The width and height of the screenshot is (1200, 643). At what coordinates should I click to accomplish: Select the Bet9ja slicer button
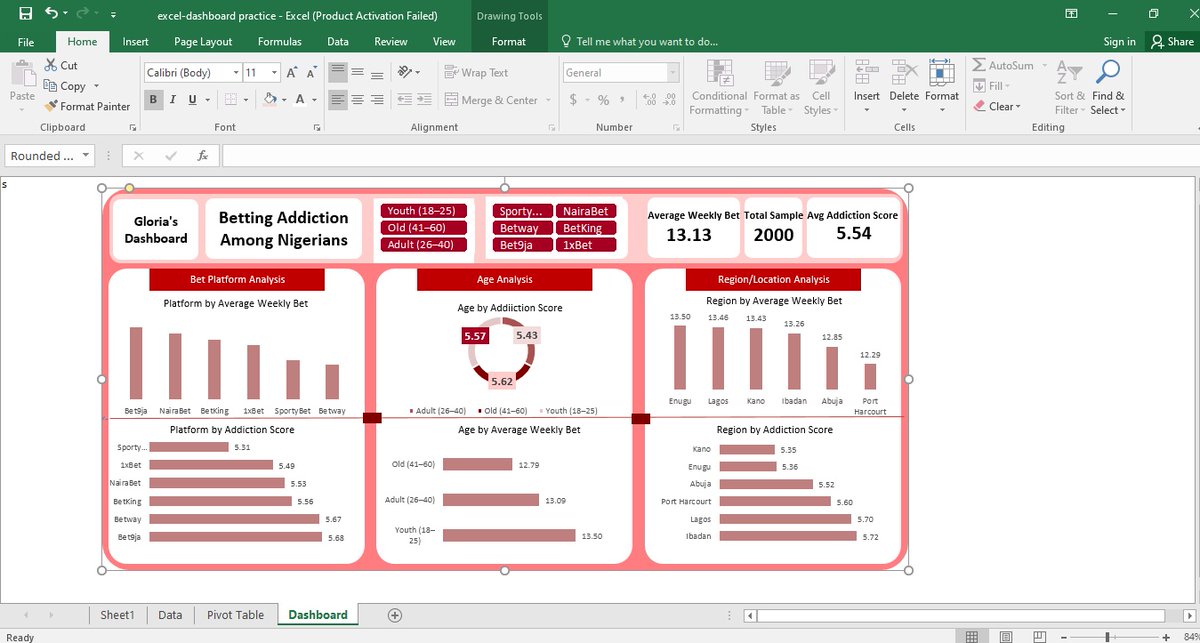522,245
